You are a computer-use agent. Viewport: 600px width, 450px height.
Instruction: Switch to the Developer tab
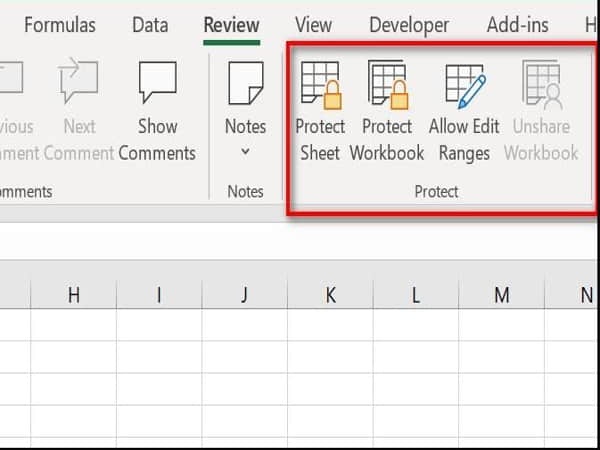(409, 25)
